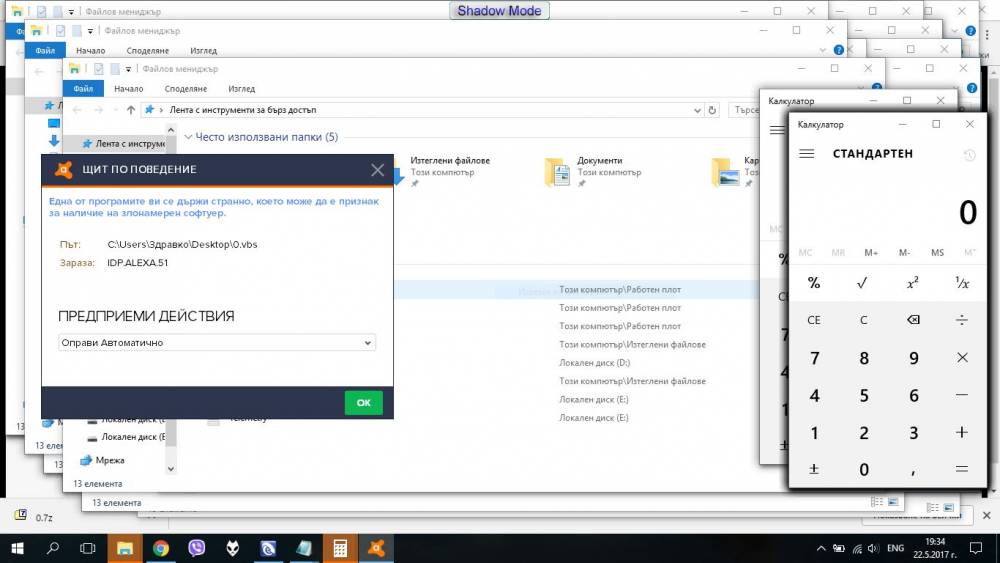This screenshot has width=1000, height=563.
Task: Click MS memory store key
Action: point(937,252)
